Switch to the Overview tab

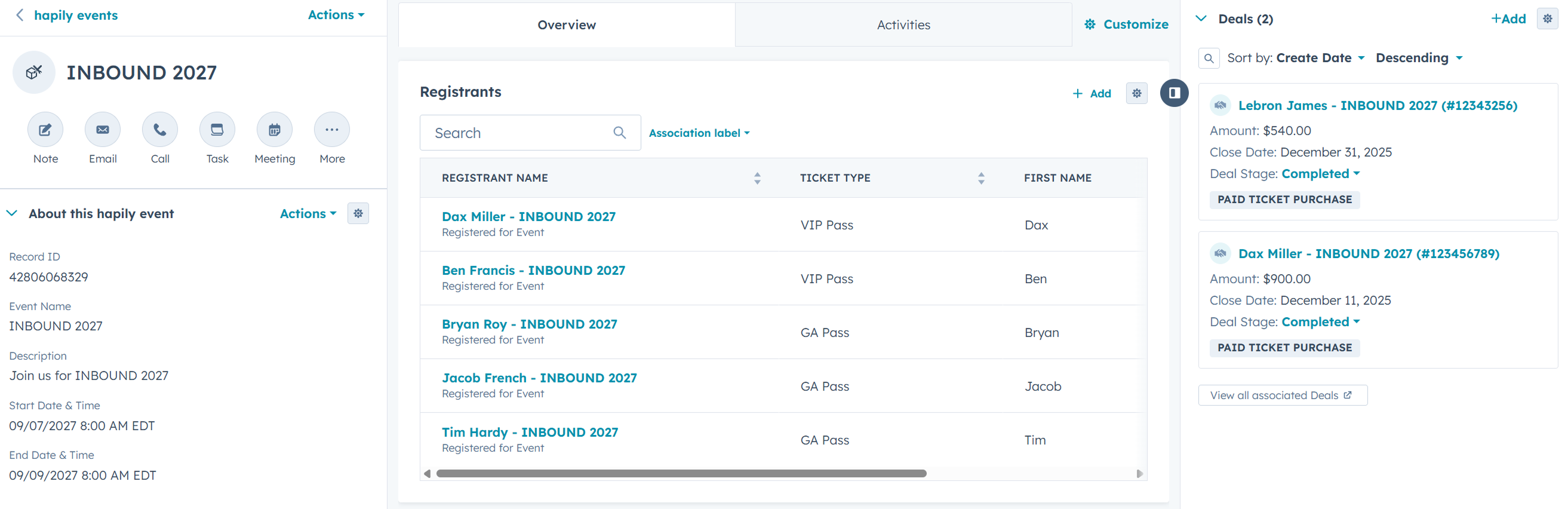(567, 25)
